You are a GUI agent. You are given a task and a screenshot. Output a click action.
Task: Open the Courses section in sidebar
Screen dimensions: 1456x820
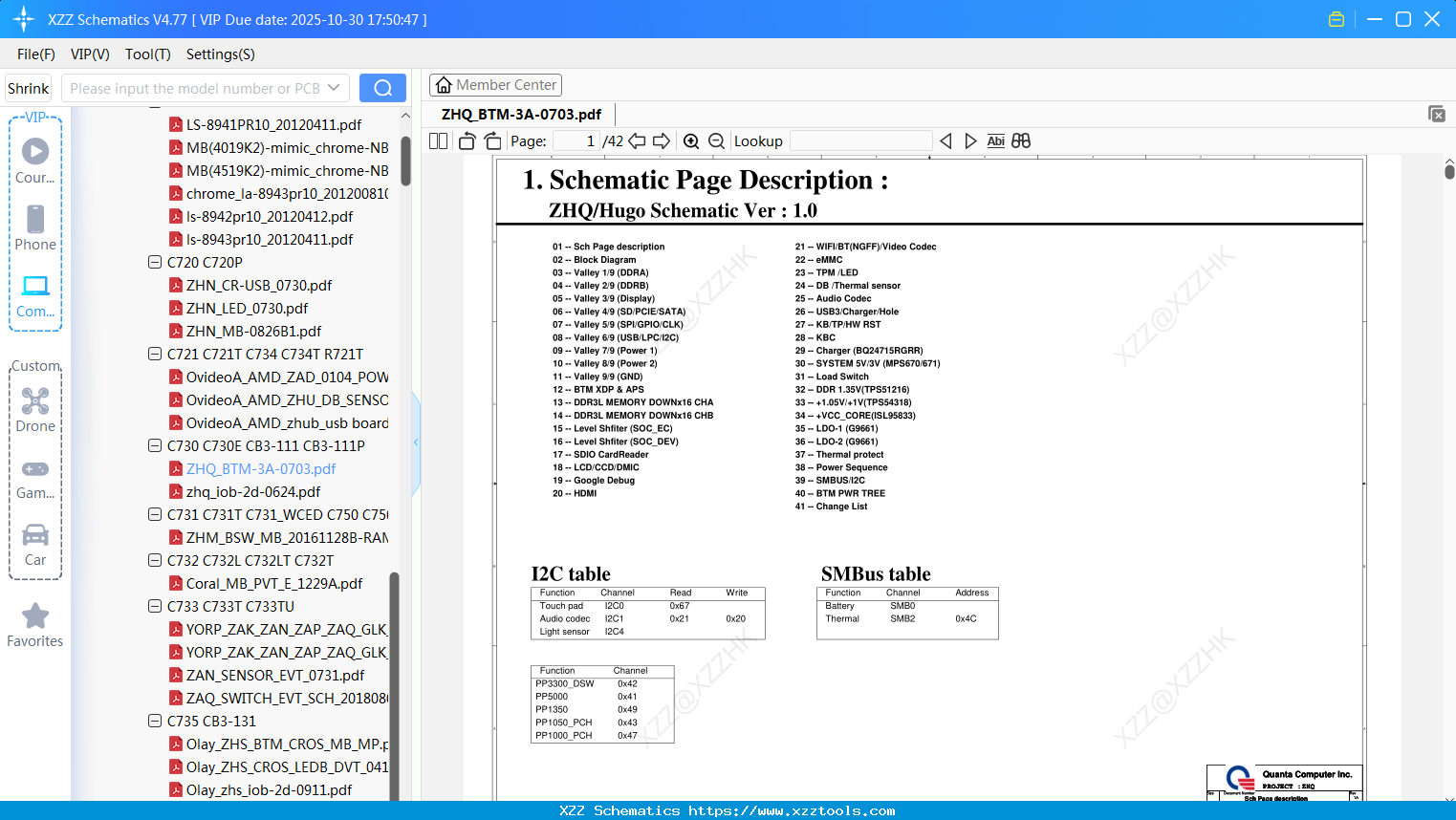[x=35, y=161]
